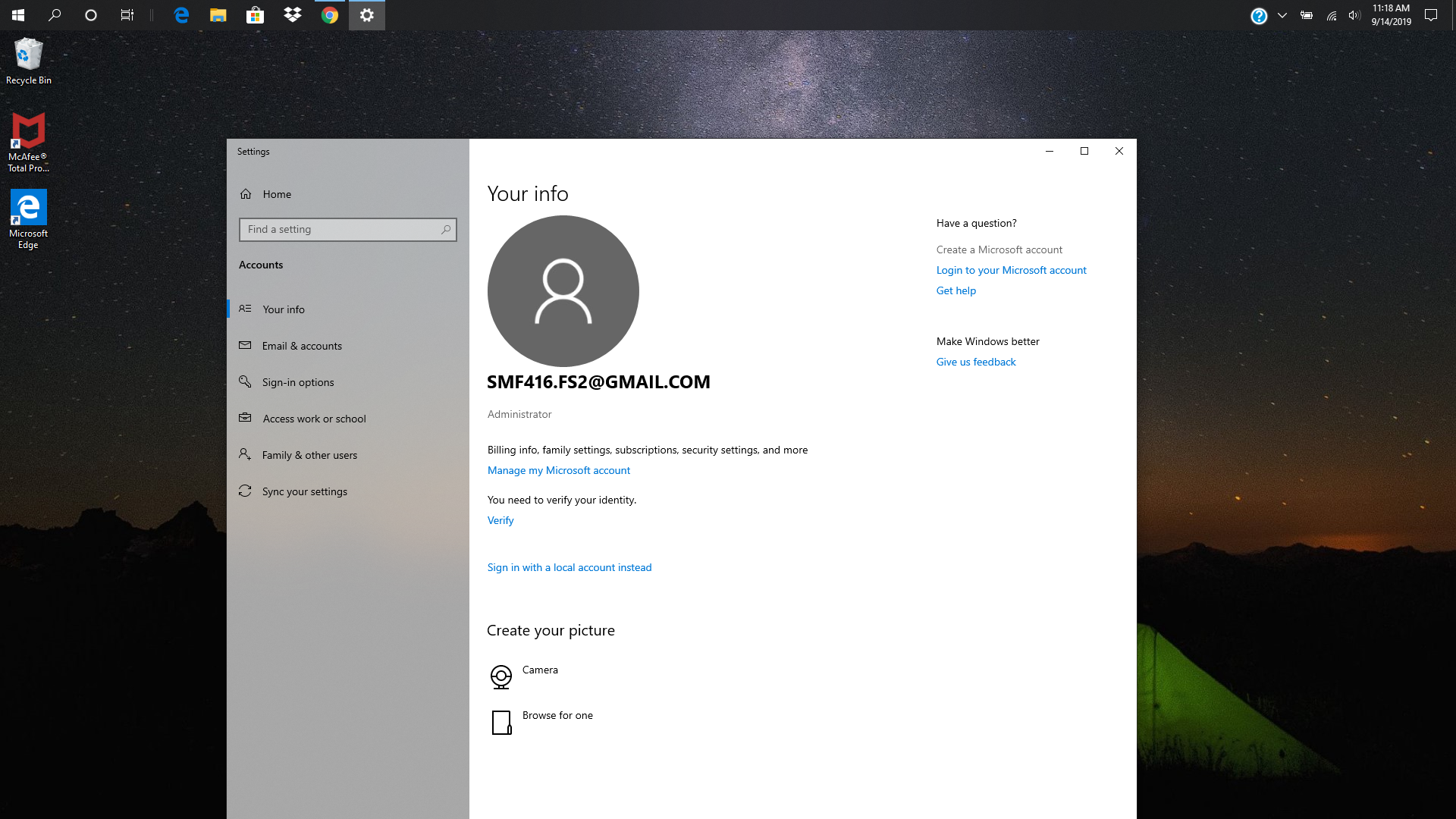Click the Browse for one file icon
1456x819 pixels.
click(500, 722)
